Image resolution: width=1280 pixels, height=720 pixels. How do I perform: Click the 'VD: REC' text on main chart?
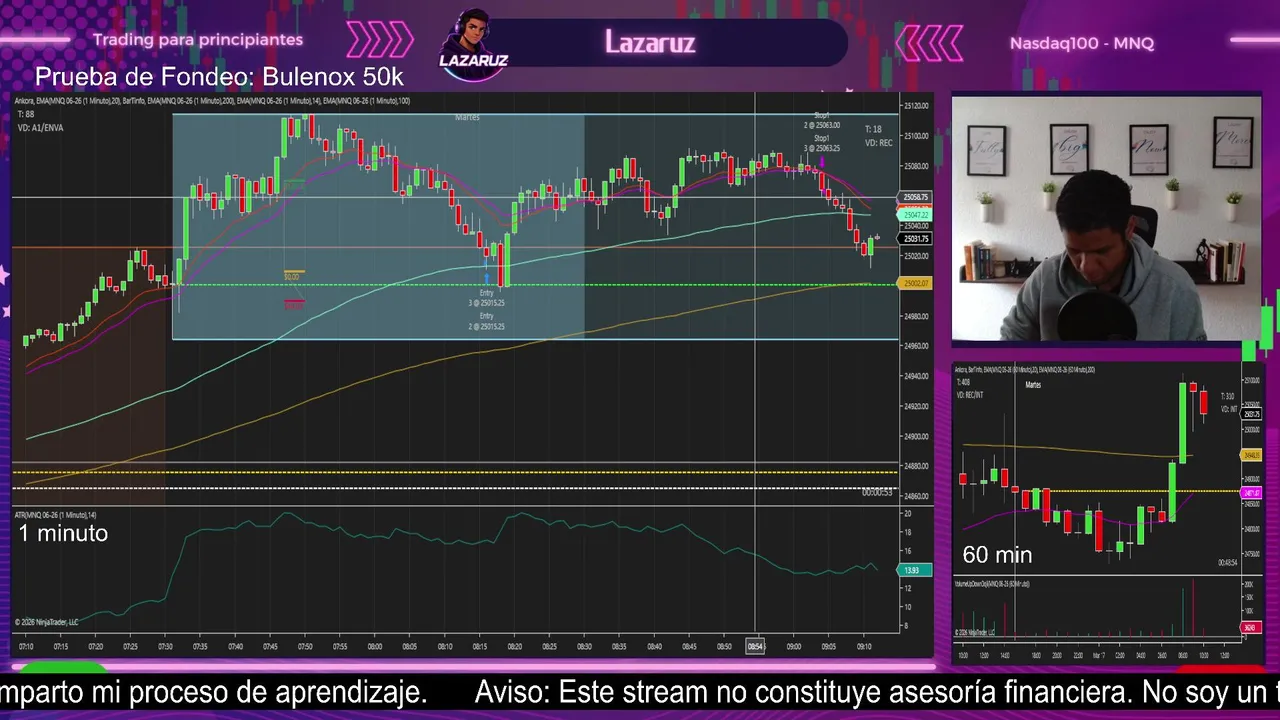(x=878, y=143)
